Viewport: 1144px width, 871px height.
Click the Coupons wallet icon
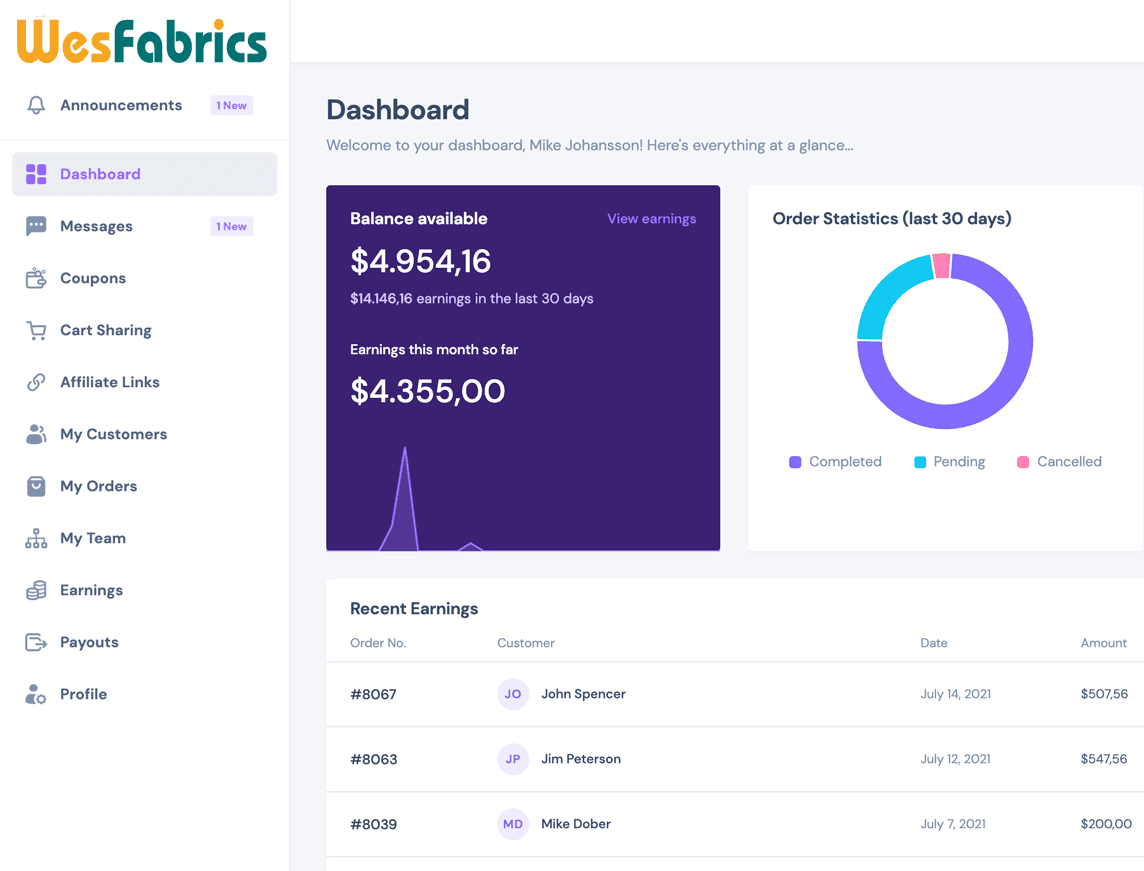tap(36, 278)
